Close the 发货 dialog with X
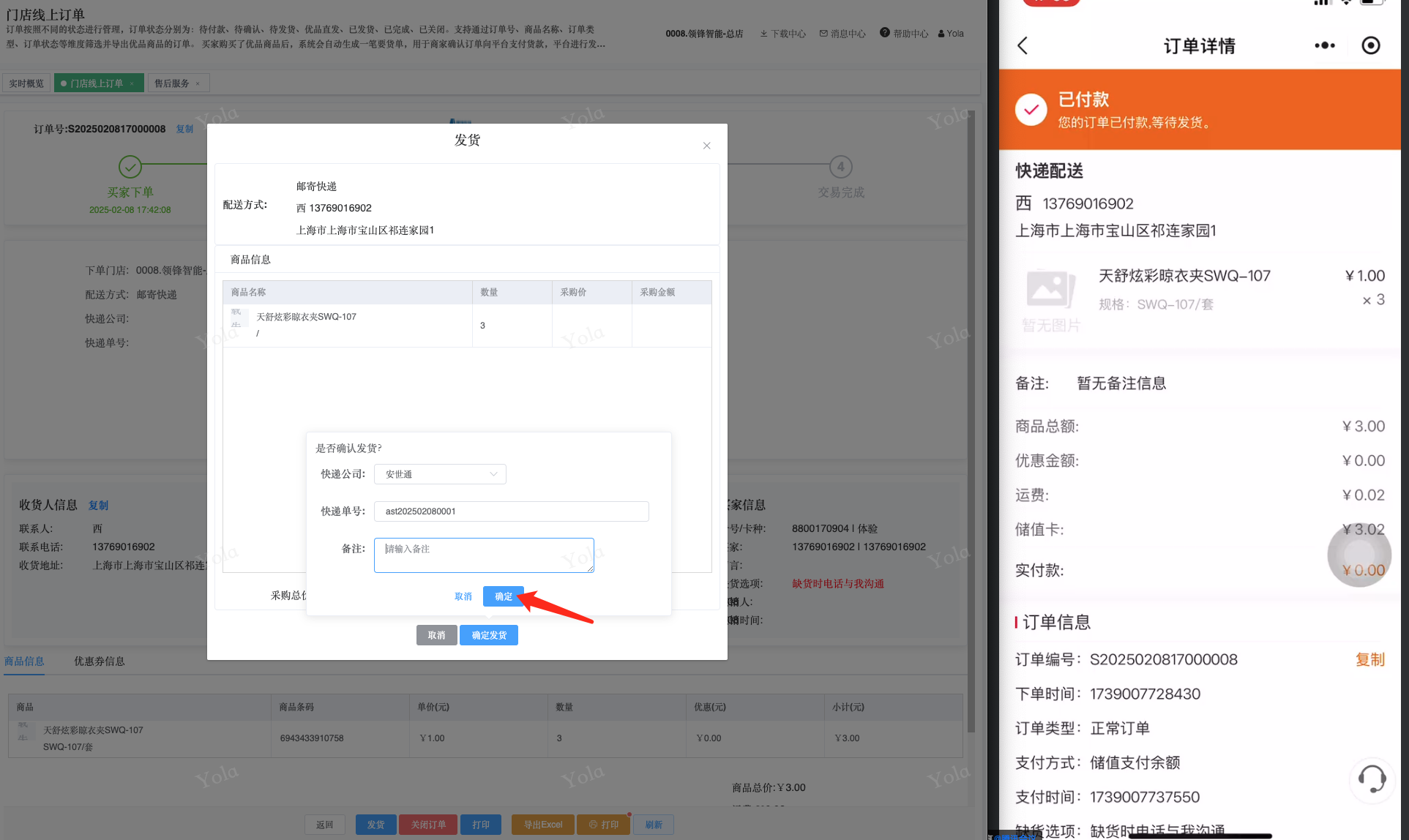Viewport: 1409px width, 840px height. click(x=706, y=146)
